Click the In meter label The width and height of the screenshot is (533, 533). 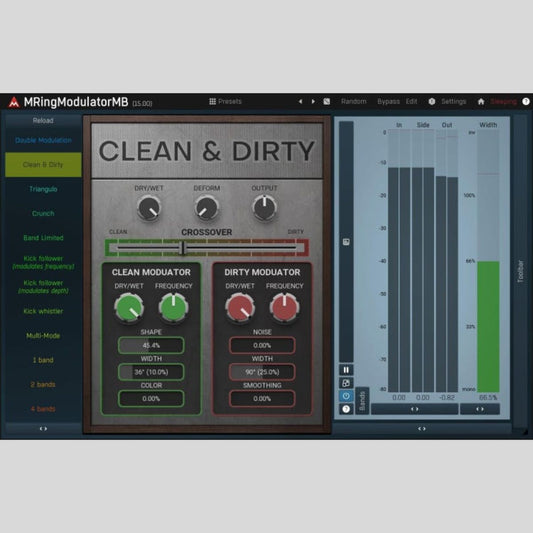coord(399,125)
